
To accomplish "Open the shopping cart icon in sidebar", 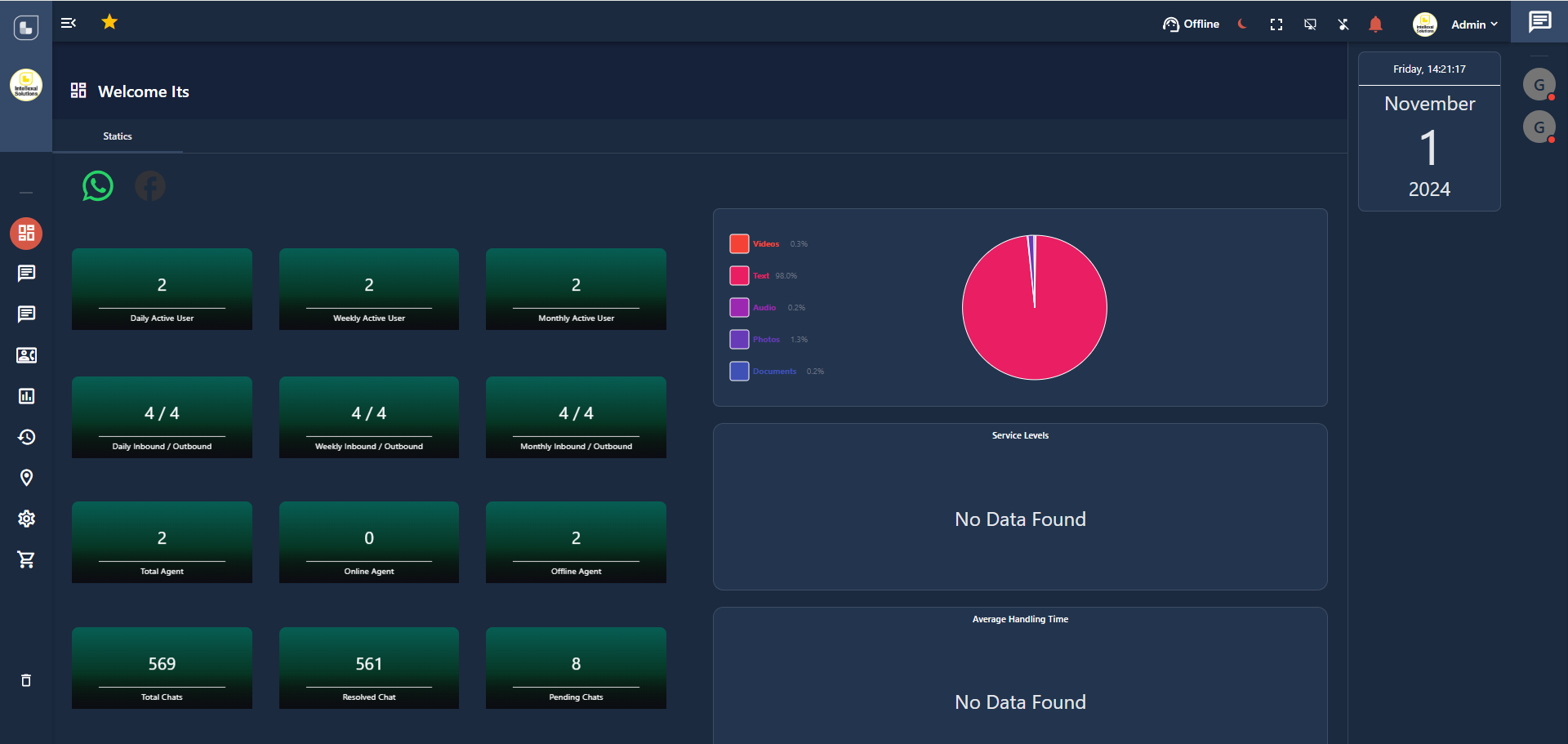I will click(x=26, y=559).
